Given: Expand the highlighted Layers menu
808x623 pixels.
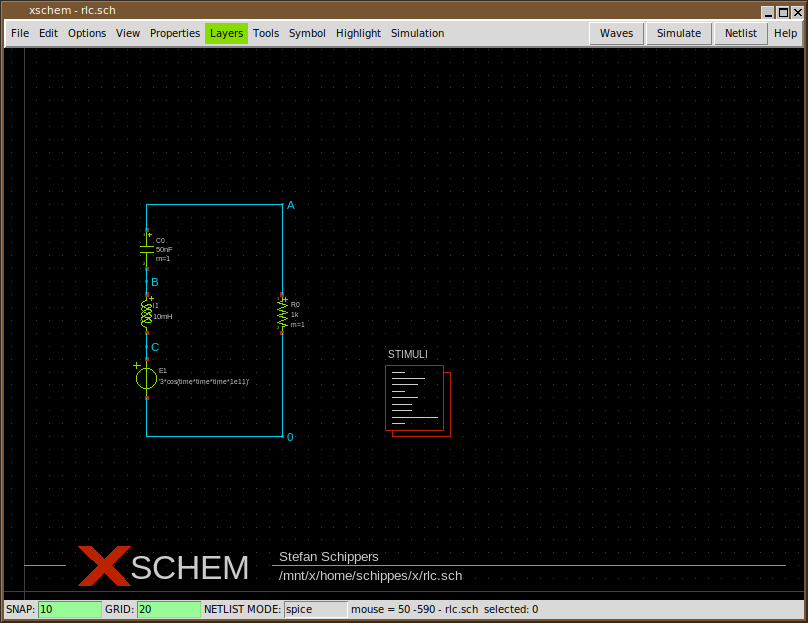Looking at the screenshot, I should pos(226,33).
